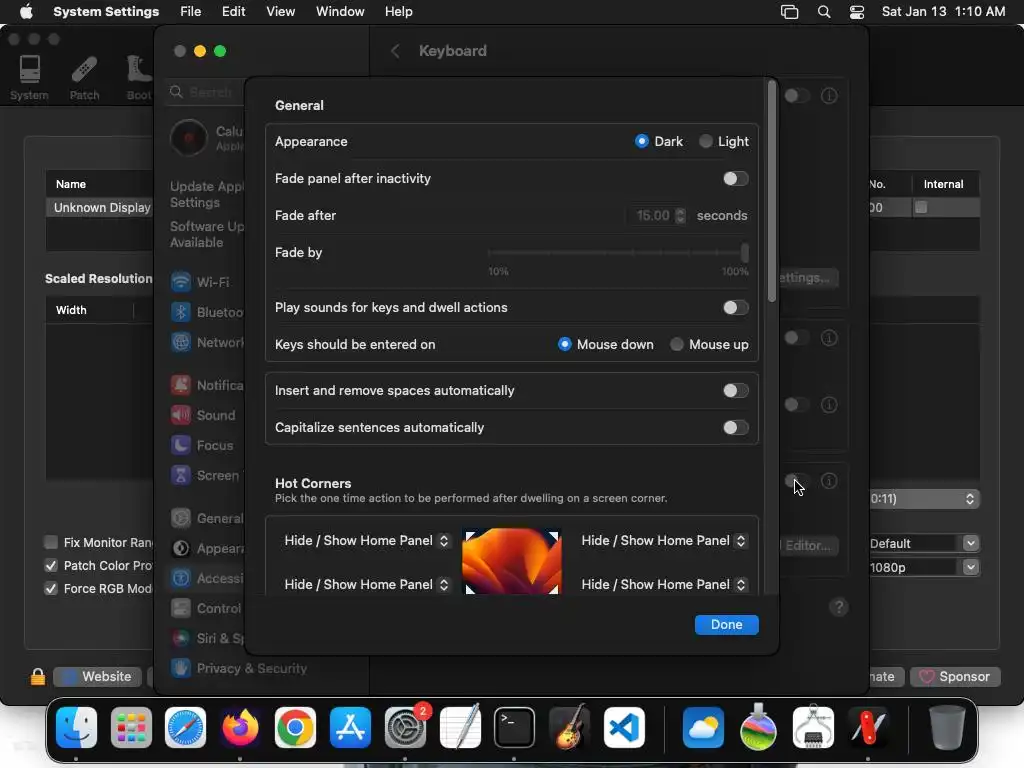Open Finder from the Dock
Screen dimensions: 1024x768
pos(76,727)
